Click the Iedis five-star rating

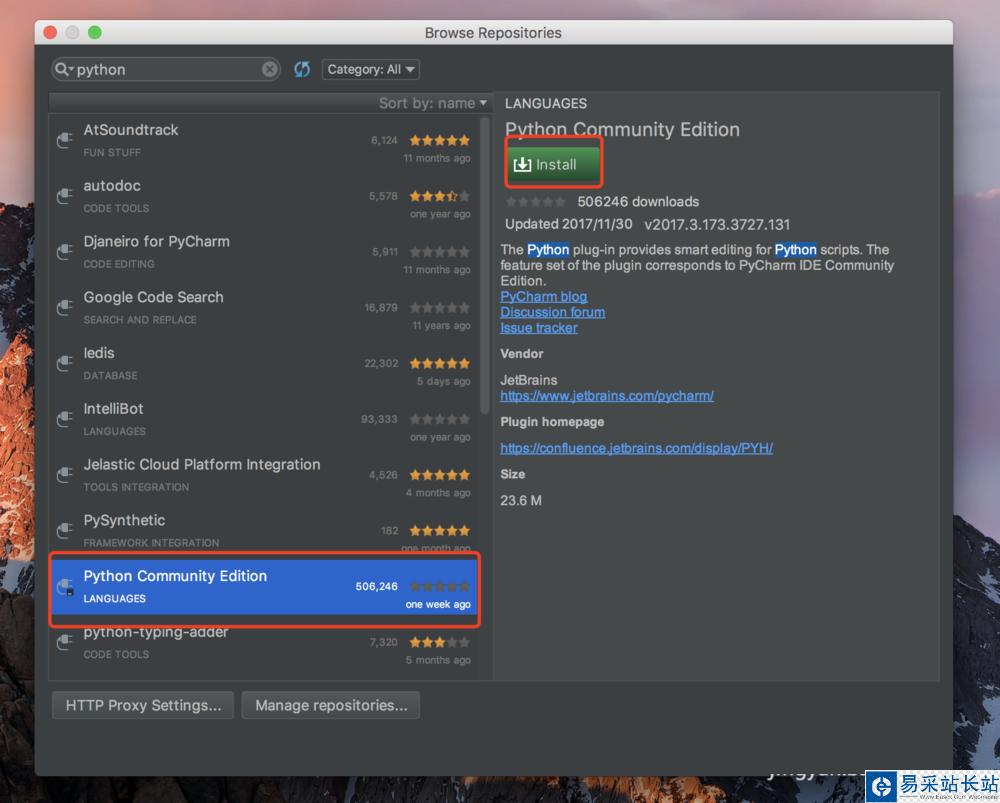click(439, 363)
